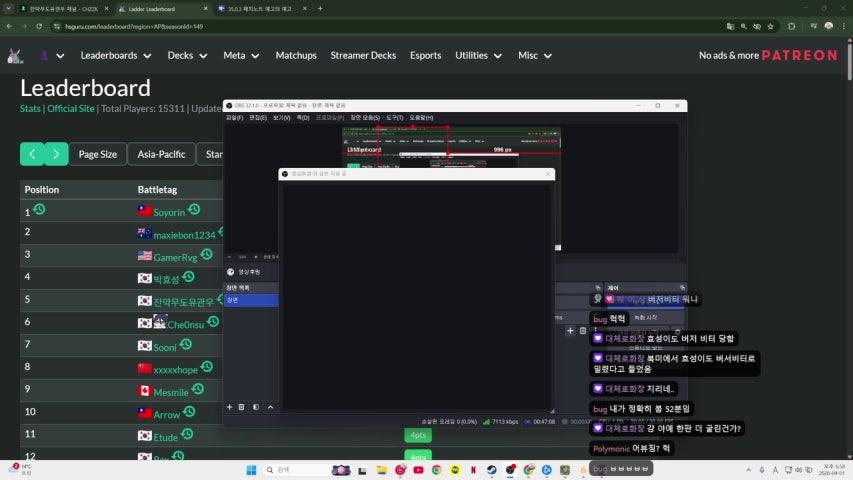Open history icon next to Sooni
The width and height of the screenshot is (853, 480).
(x=186, y=344)
